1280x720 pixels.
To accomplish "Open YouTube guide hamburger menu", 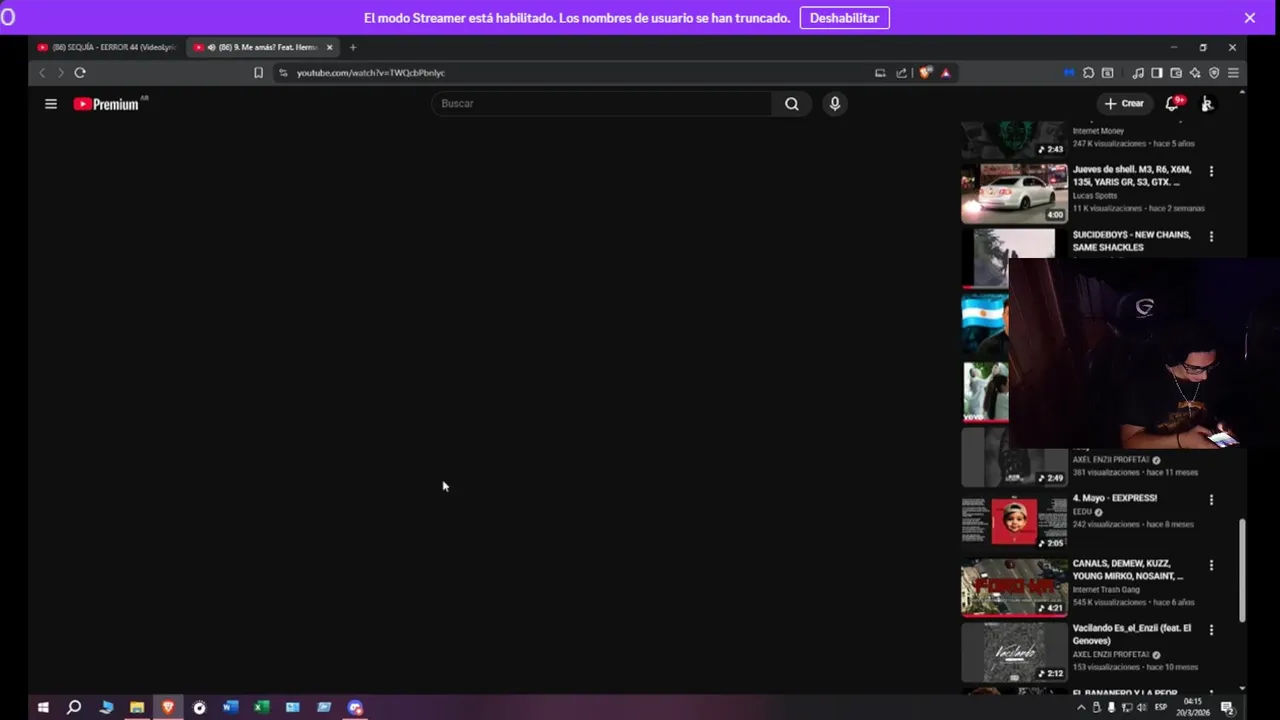I will 51,103.
